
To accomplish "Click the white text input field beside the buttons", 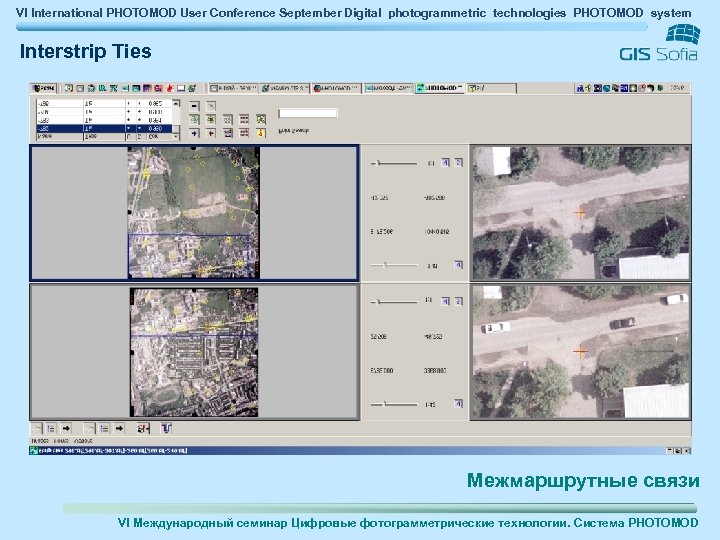I will pyautogui.click(x=308, y=113).
